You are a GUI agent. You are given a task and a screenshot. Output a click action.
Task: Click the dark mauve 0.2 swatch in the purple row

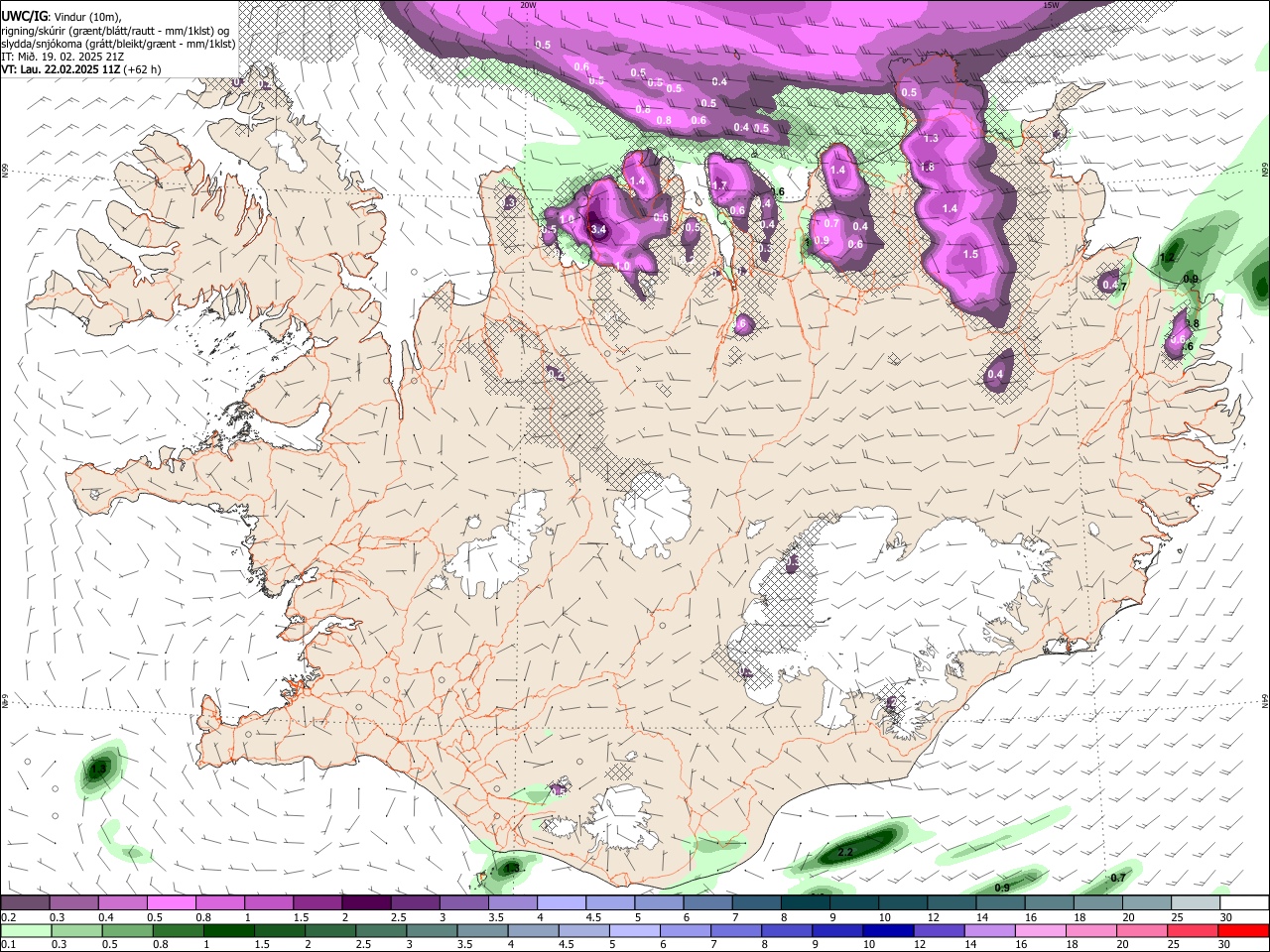[25, 903]
